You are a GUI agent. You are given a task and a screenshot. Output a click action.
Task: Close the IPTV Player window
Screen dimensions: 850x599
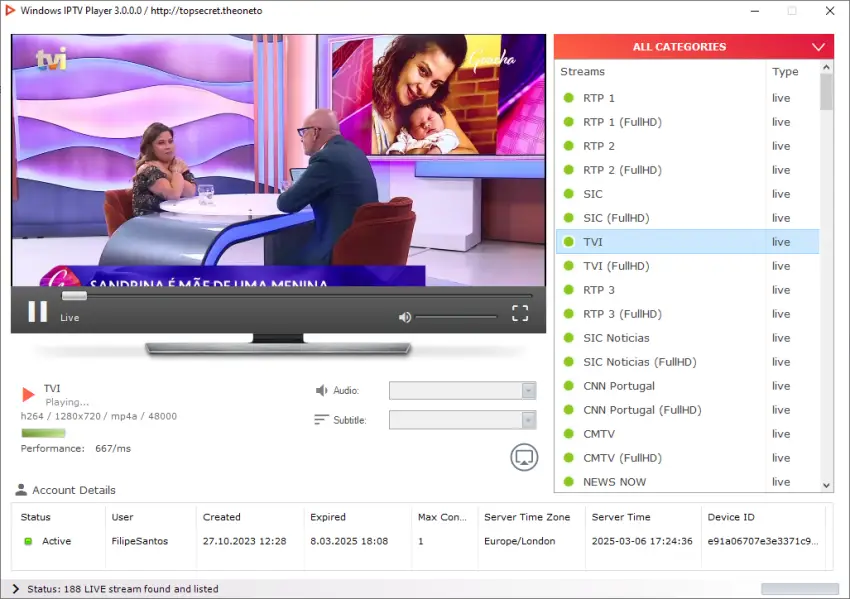tap(830, 11)
